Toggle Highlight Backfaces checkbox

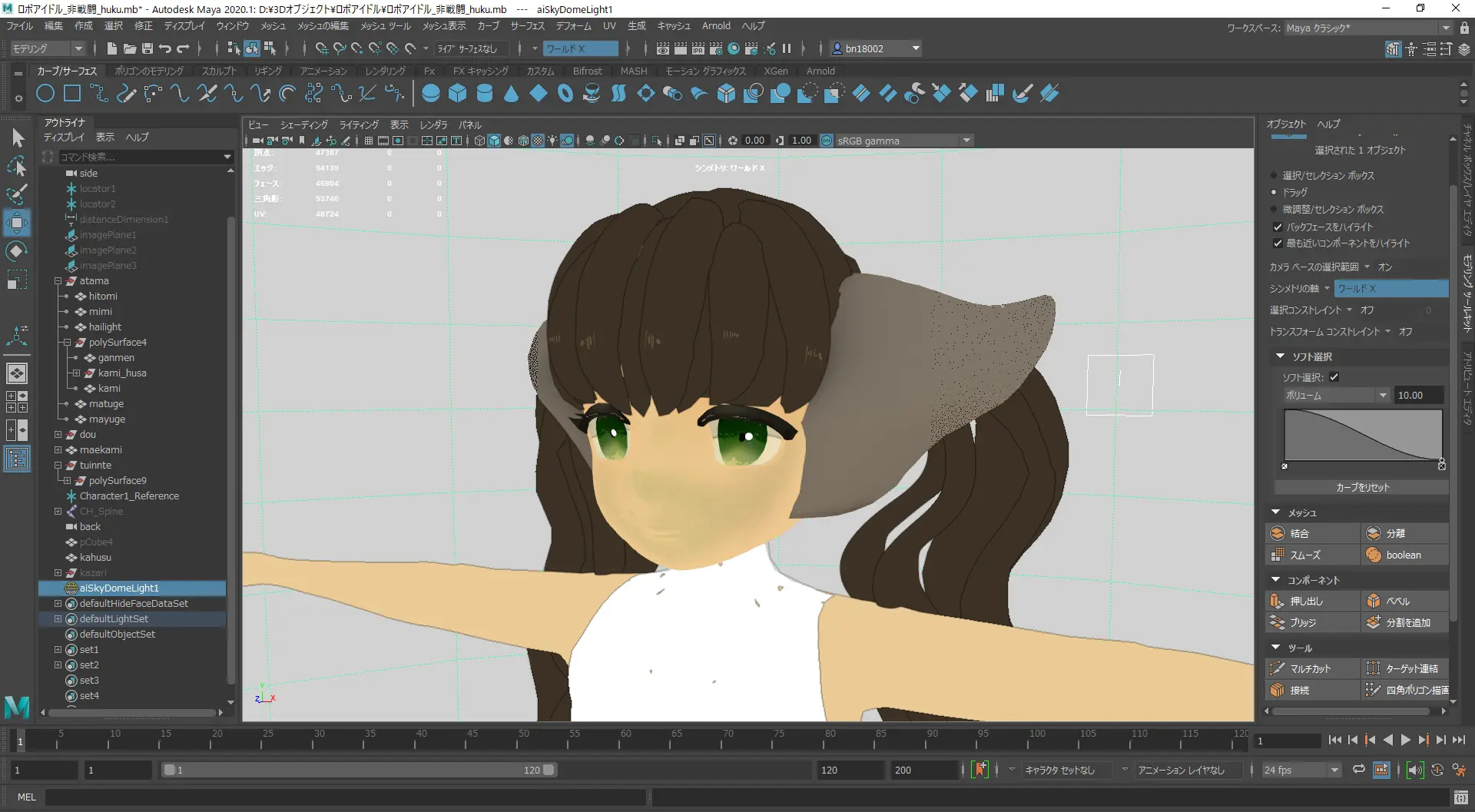tap(1278, 227)
